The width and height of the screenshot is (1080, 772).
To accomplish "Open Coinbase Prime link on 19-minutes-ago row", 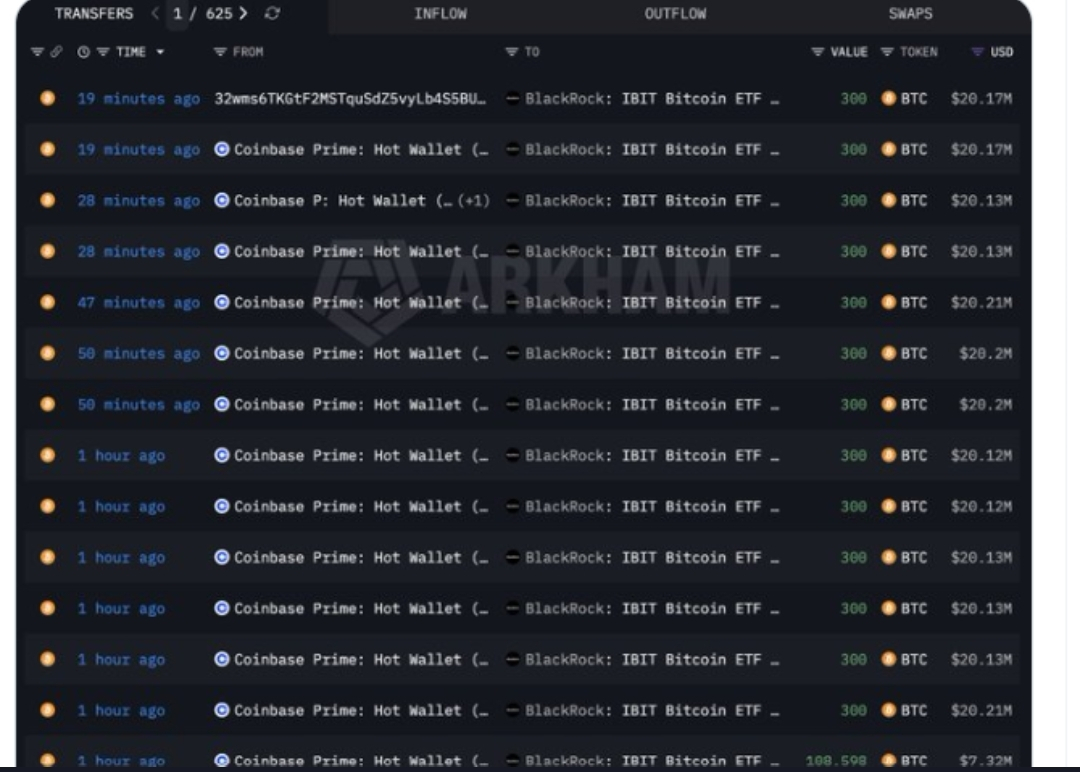I will (x=361, y=149).
